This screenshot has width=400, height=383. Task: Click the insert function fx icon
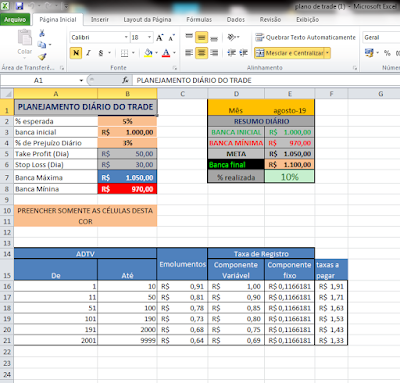125,80
